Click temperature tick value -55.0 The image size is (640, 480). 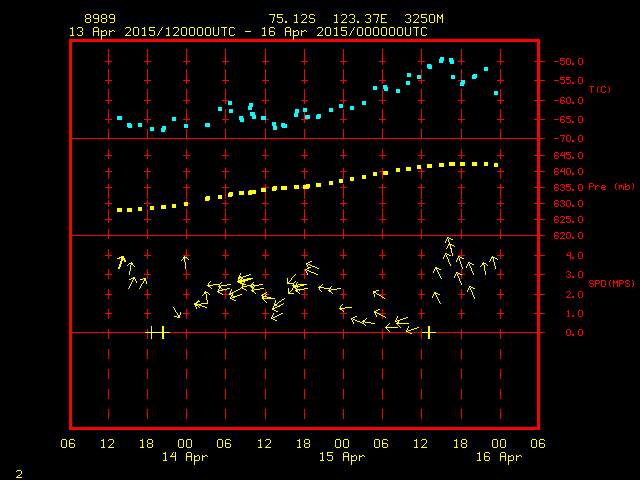pos(568,81)
